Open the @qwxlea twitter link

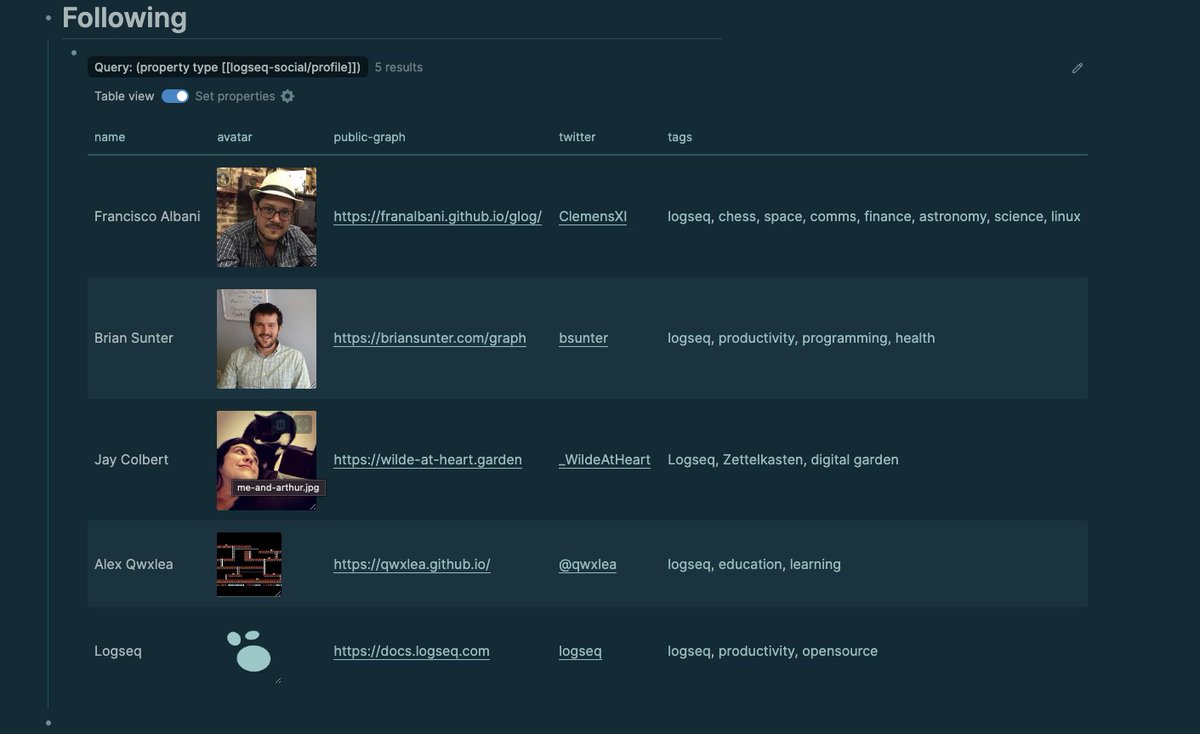(x=588, y=564)
